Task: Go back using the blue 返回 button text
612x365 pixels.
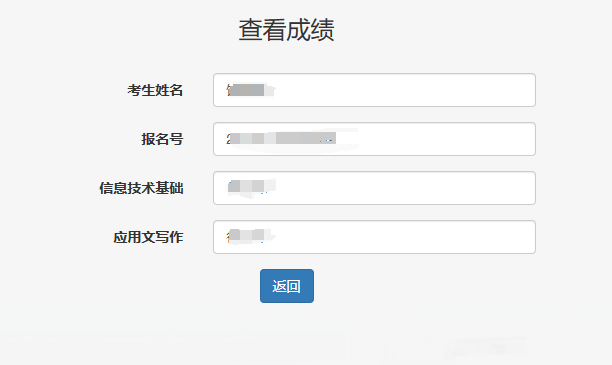Action: (x=286, y=286)
